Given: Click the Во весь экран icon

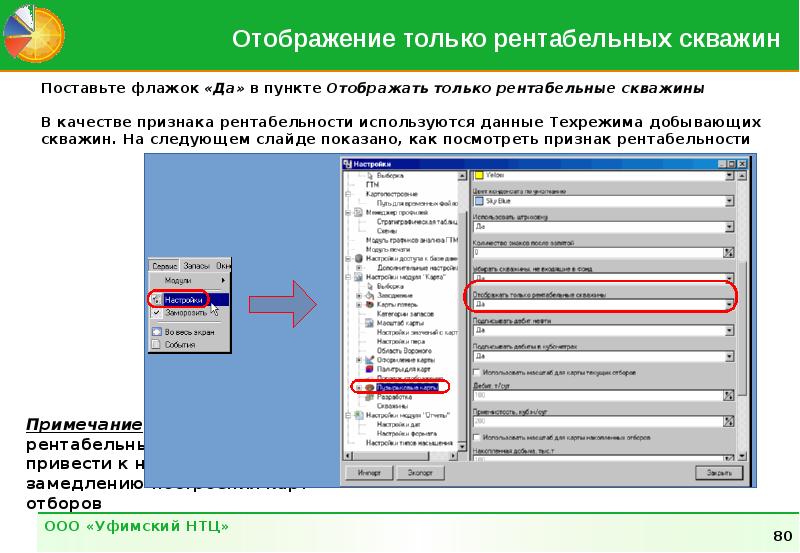Looking at the screenshot, I should point(156,331).
